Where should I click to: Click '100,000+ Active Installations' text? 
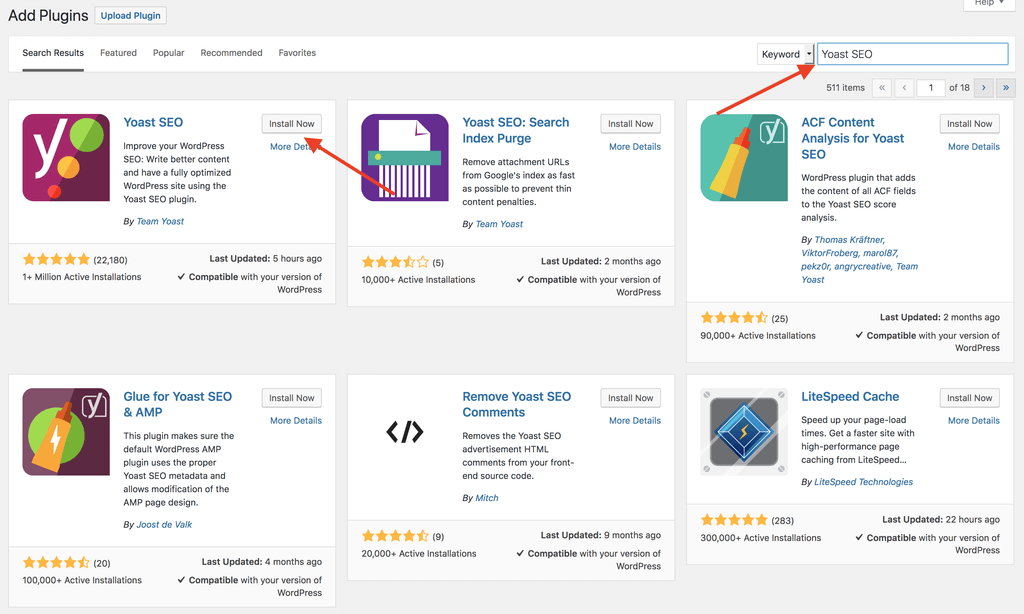(82, 580)
